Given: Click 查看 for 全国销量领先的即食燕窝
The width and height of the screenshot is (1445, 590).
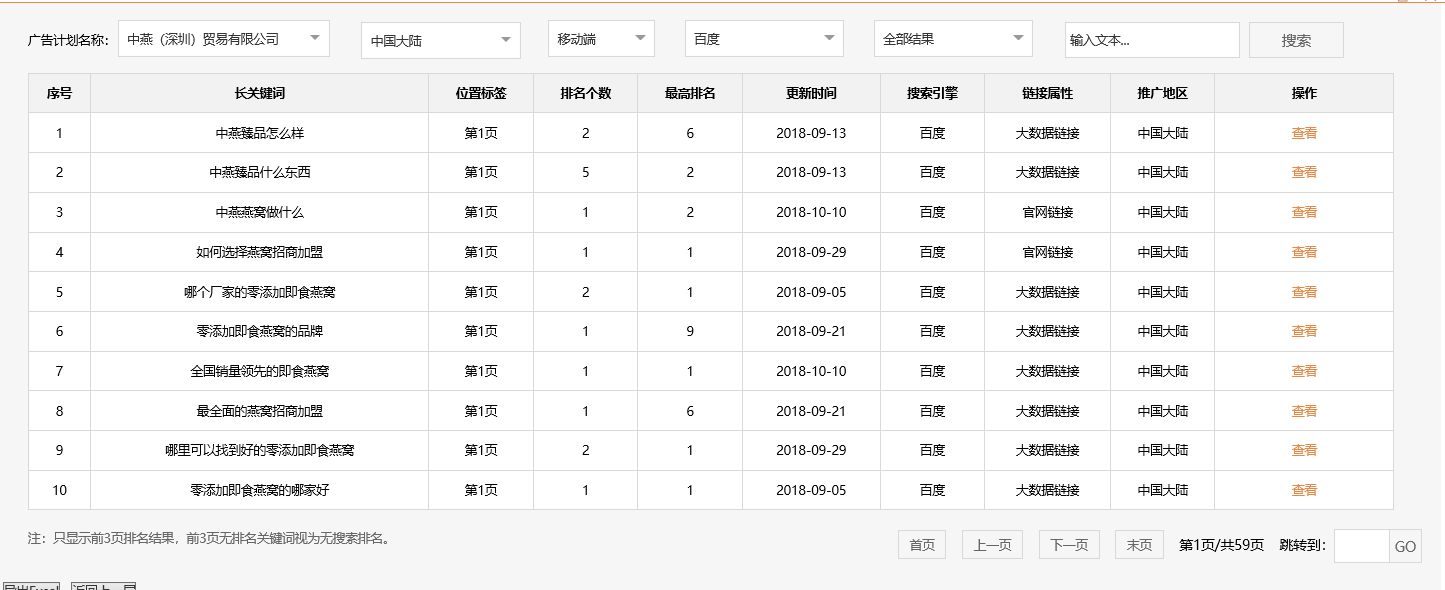Looking at the screenshot, I should [1304, 371].
